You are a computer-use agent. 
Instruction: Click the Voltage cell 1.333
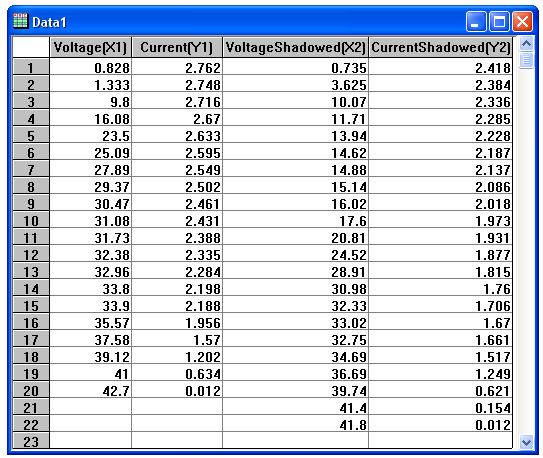(90, 84)
